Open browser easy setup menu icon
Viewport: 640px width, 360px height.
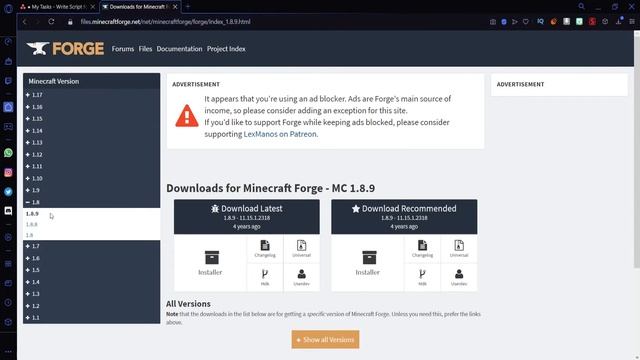pos(632,22)
